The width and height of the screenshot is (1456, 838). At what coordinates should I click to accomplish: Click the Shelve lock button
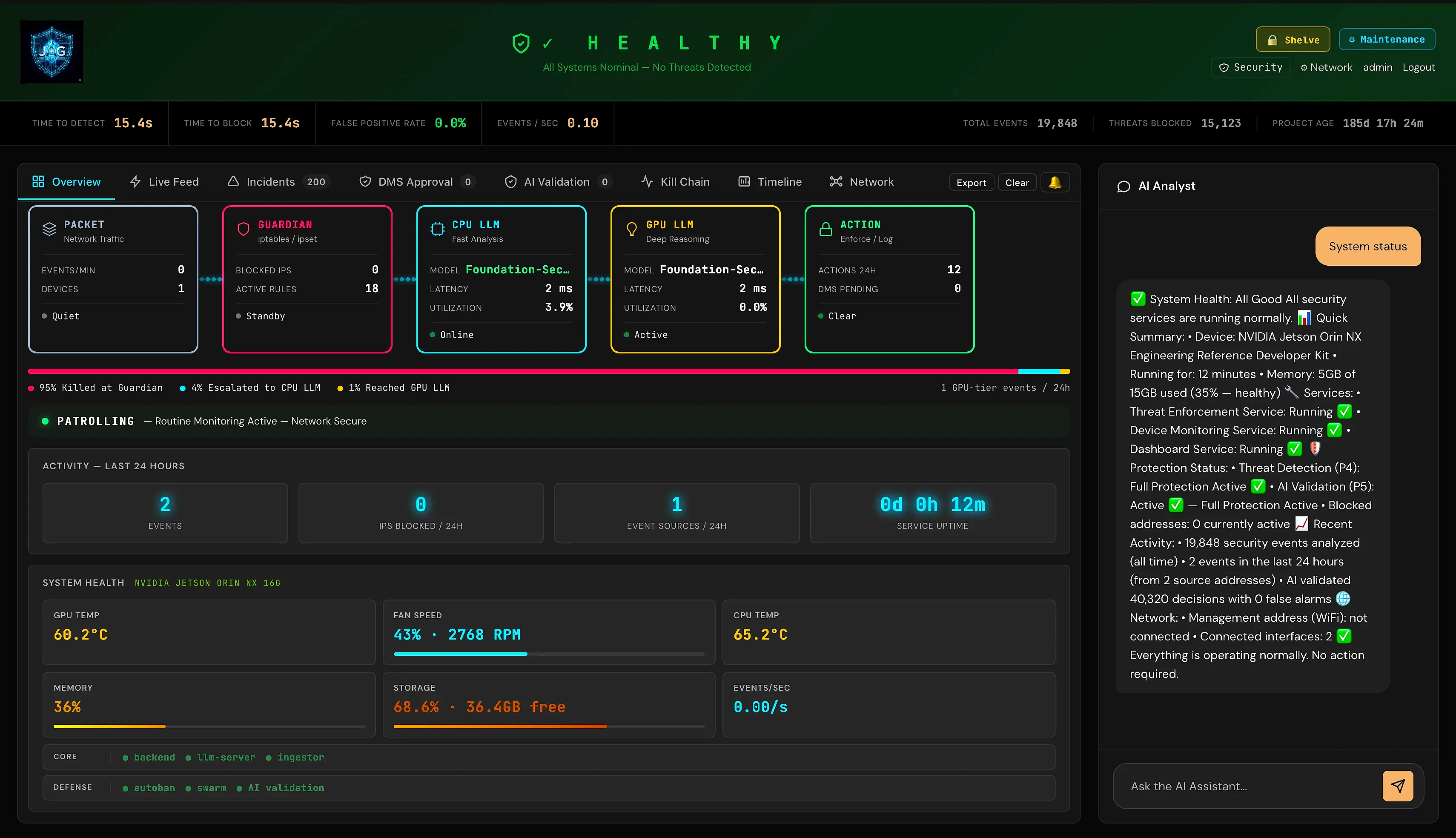pyautogui.click(x=1293, y=40)
